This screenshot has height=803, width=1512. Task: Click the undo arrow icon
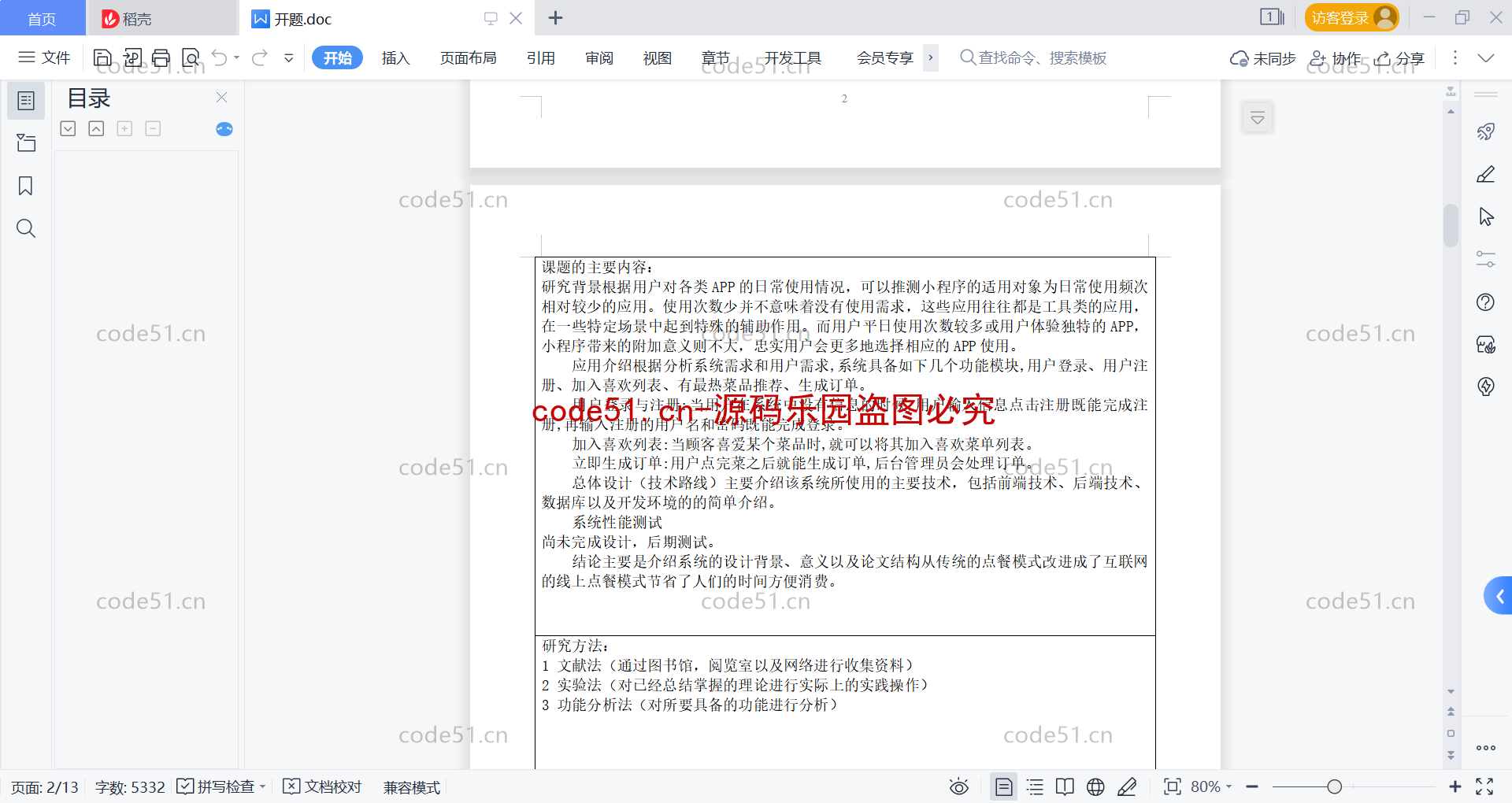tap(220, 57)
